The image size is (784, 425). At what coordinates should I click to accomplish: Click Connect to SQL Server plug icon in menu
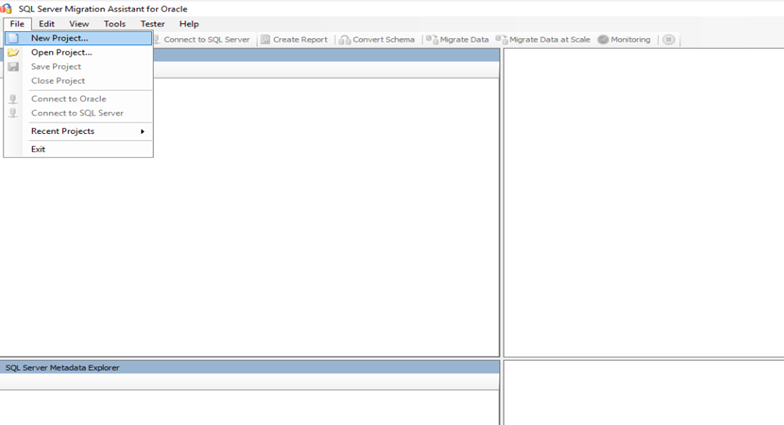click(x=13, y=113)
